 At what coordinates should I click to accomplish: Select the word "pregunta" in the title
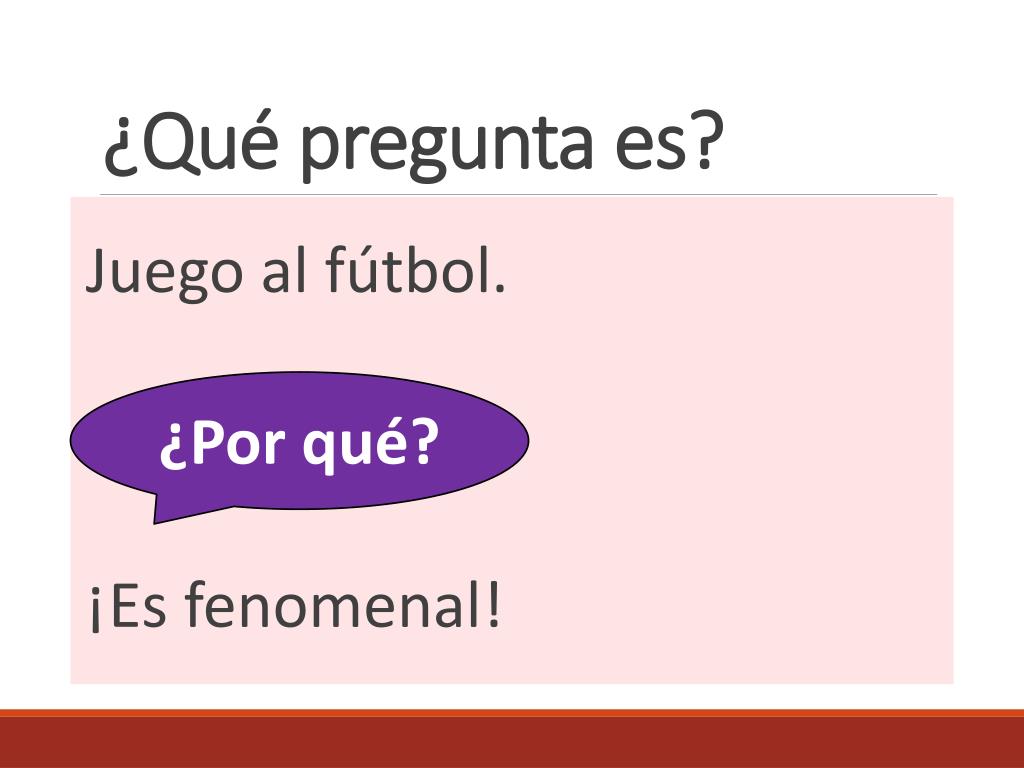coord(447,147)
